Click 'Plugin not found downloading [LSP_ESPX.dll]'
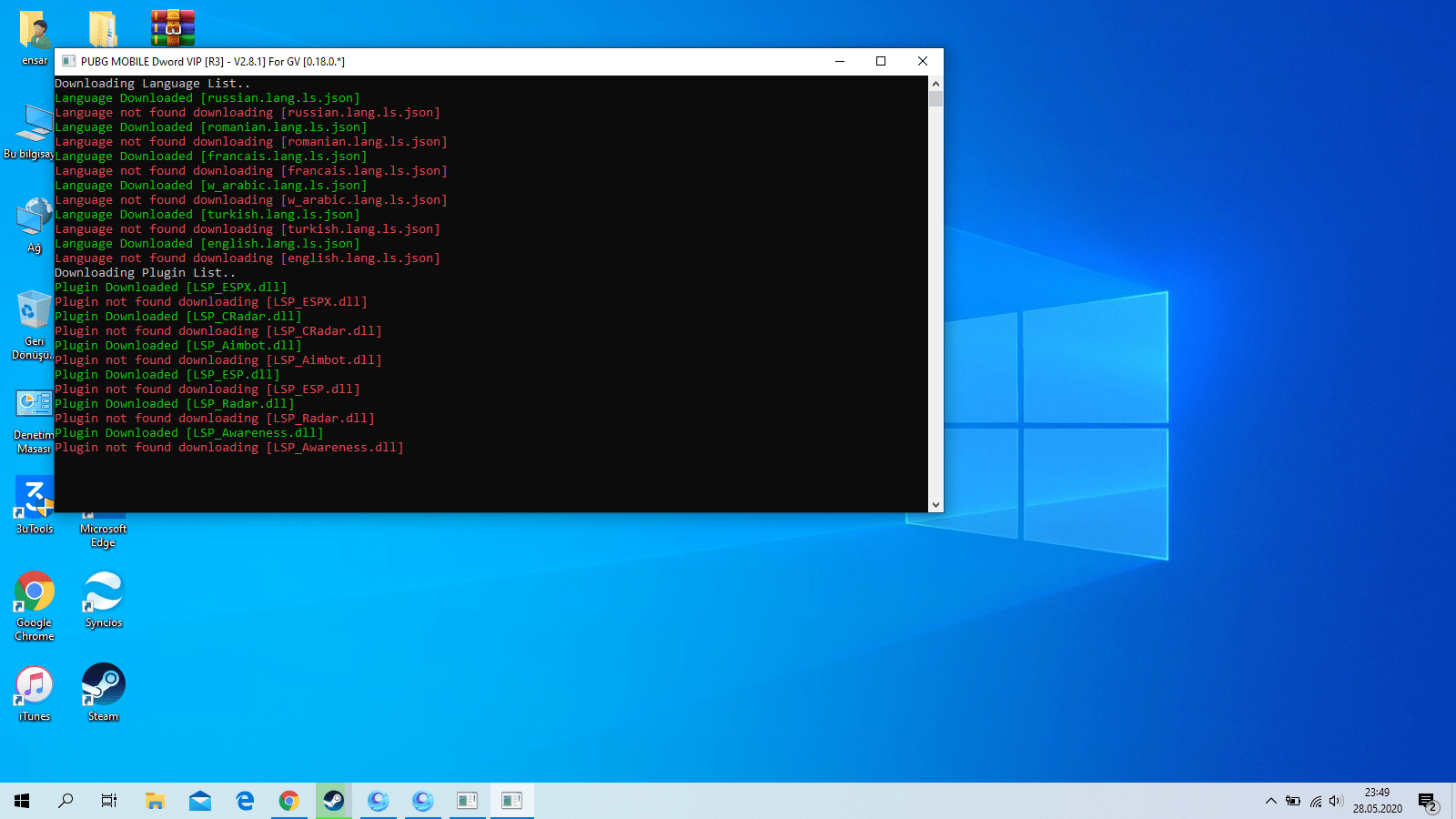This screenshot has height=819, width=1456. [x=211, y=302]
